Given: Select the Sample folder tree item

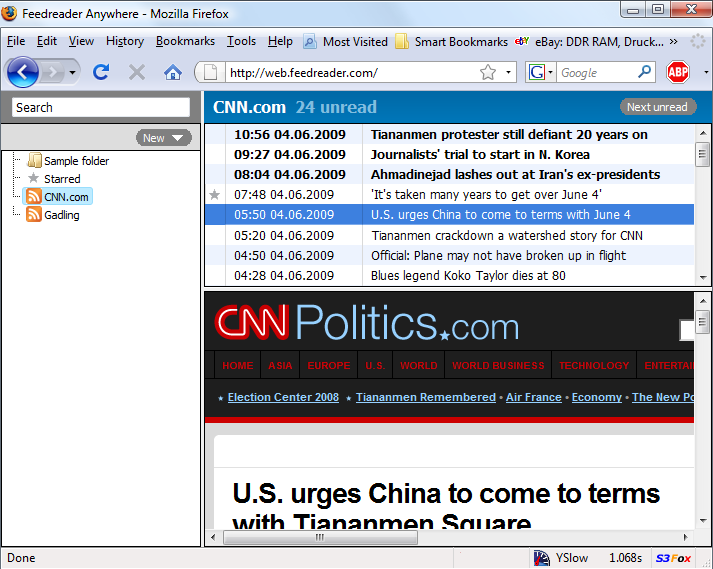Looking at the screenshot, I should point(76,161).
